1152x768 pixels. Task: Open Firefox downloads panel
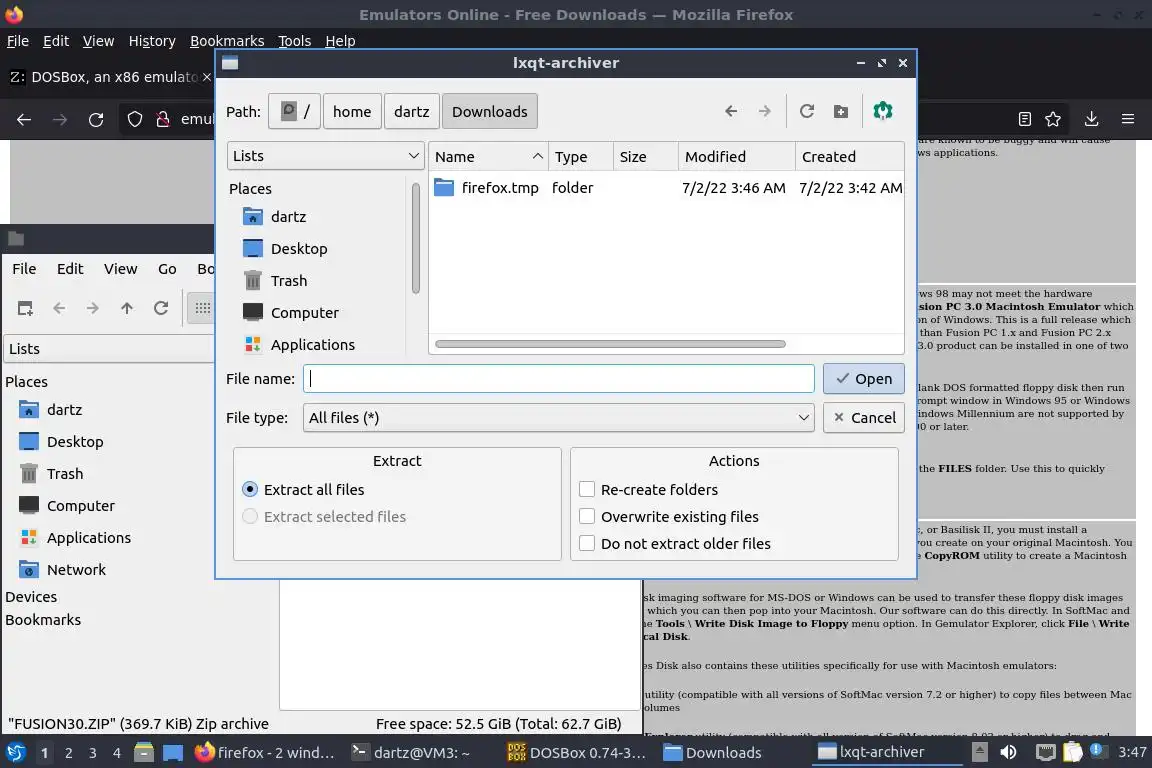(x=1091, y=119)
